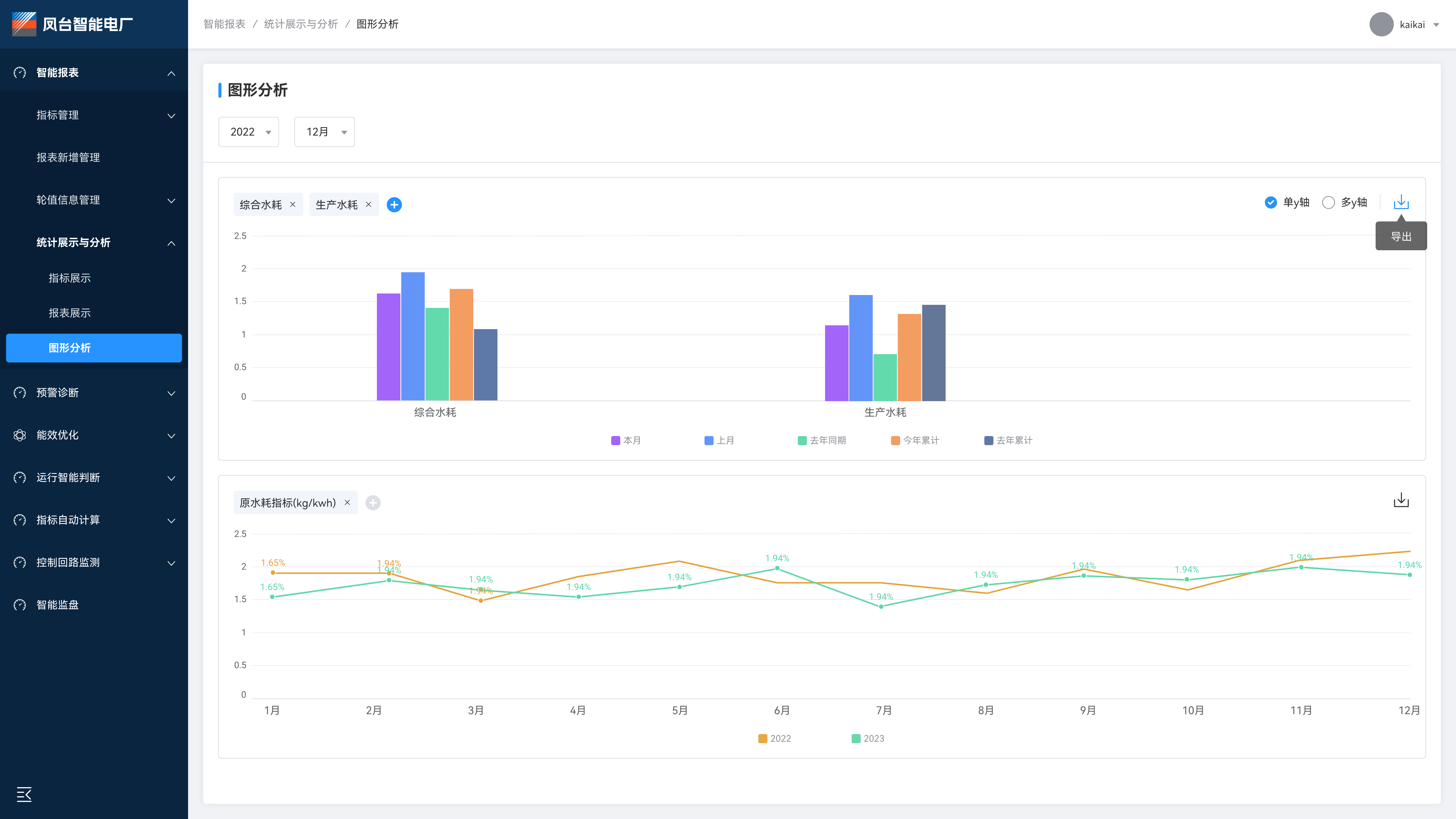Click the grey plus icon beside 原水耗指标
This screenshot has height=819, width=1456.
point(373,503)
